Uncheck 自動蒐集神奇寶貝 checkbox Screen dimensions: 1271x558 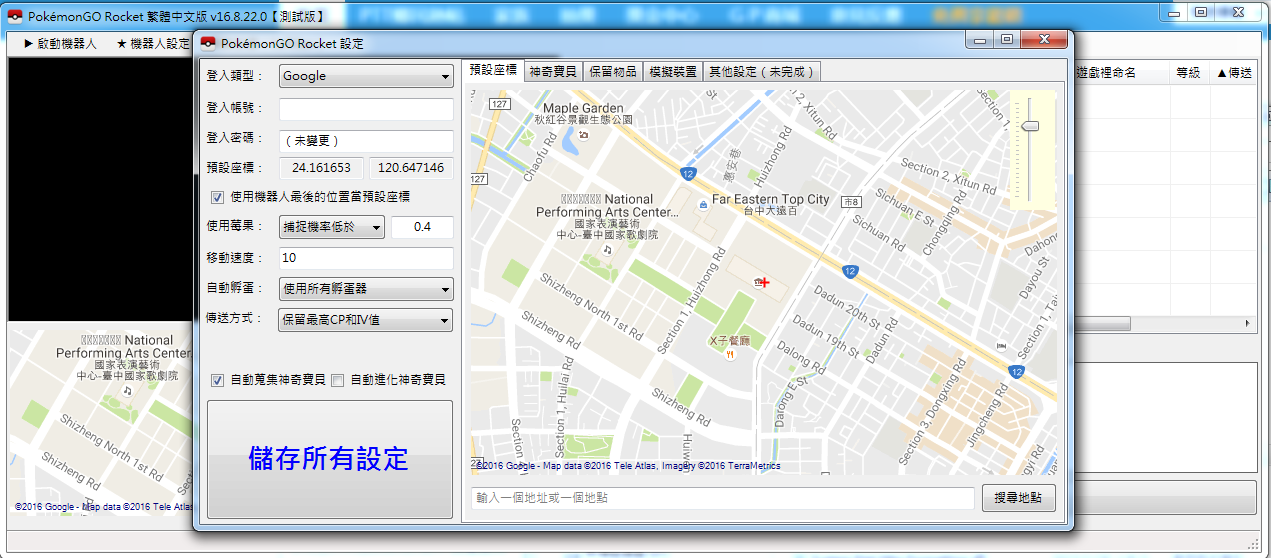click(x=217, y=380)
